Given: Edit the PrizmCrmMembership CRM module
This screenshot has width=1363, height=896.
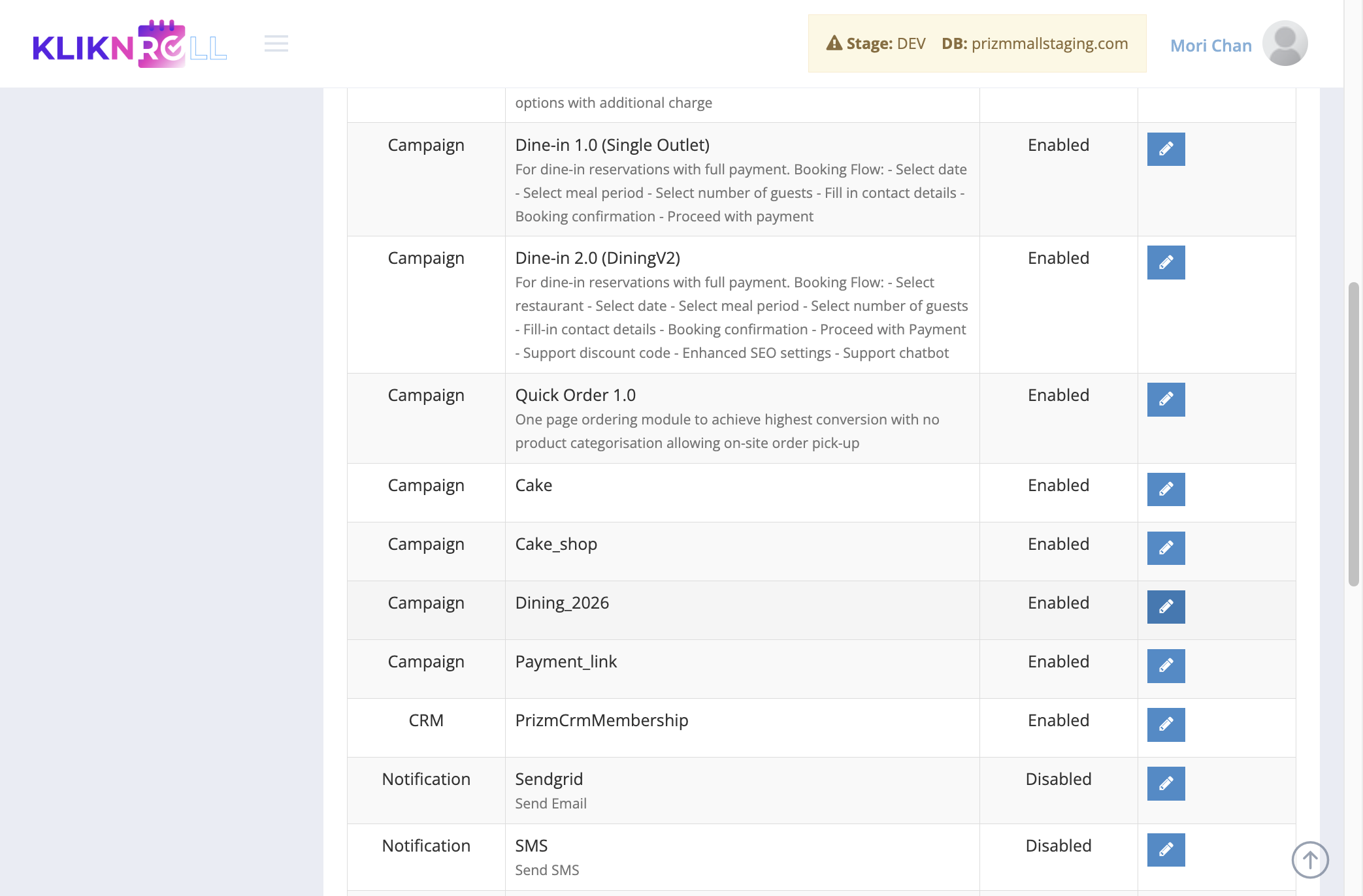Looking at the screenshot, I should tap(1166, 724).
